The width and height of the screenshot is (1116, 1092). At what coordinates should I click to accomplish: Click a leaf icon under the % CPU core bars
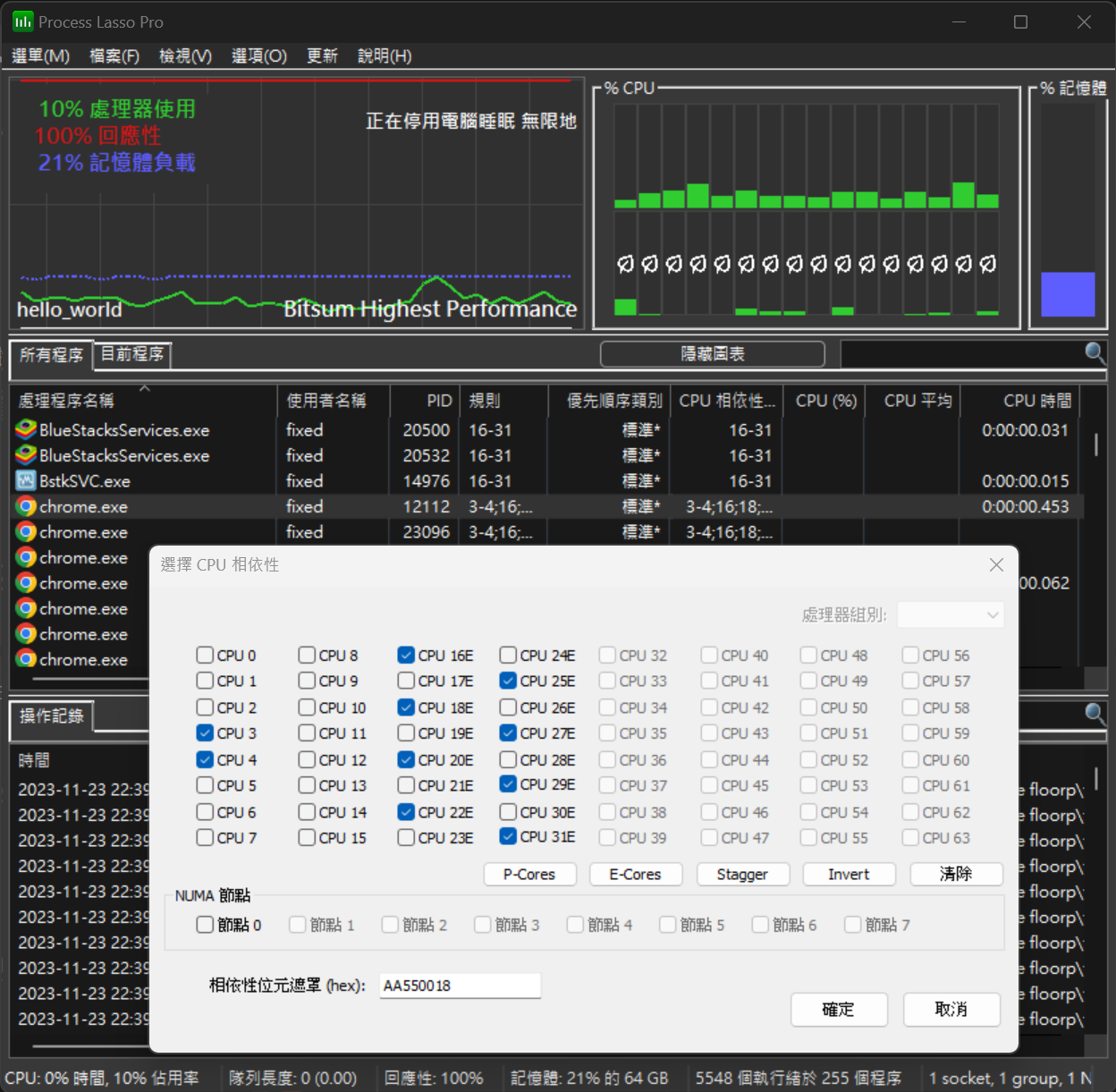click(x=626, y=264)
